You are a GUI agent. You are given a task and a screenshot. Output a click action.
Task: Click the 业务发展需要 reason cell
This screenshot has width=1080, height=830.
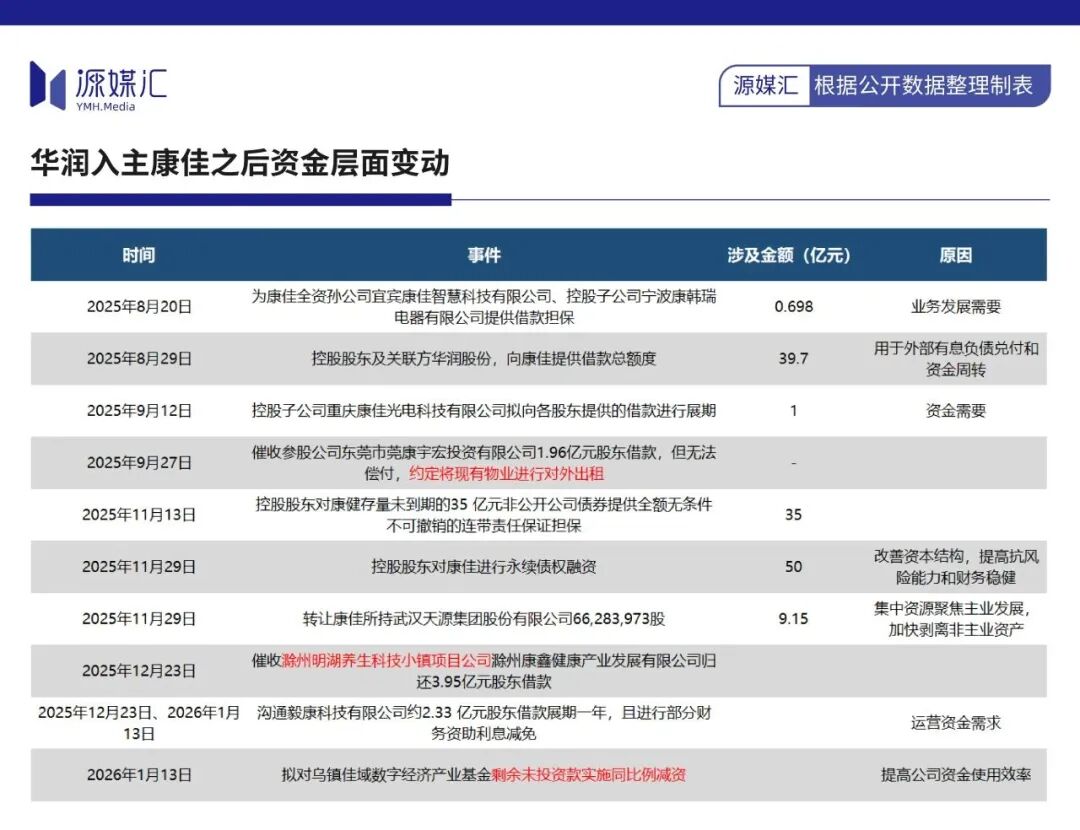pos(955,307)
